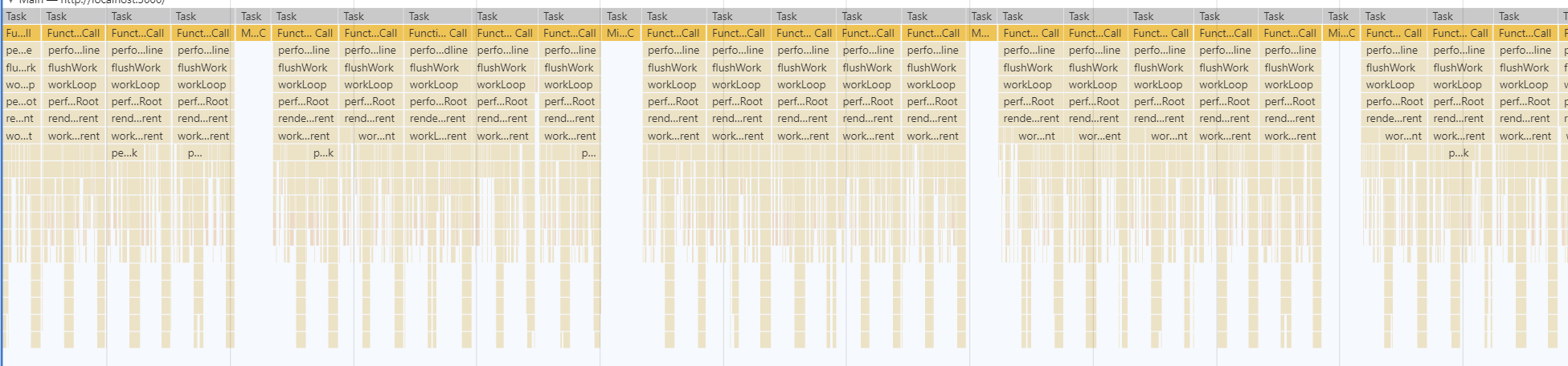Click the "re...nt" call frame
Viewport: 1568px width, 366px height.
[19, 119]
